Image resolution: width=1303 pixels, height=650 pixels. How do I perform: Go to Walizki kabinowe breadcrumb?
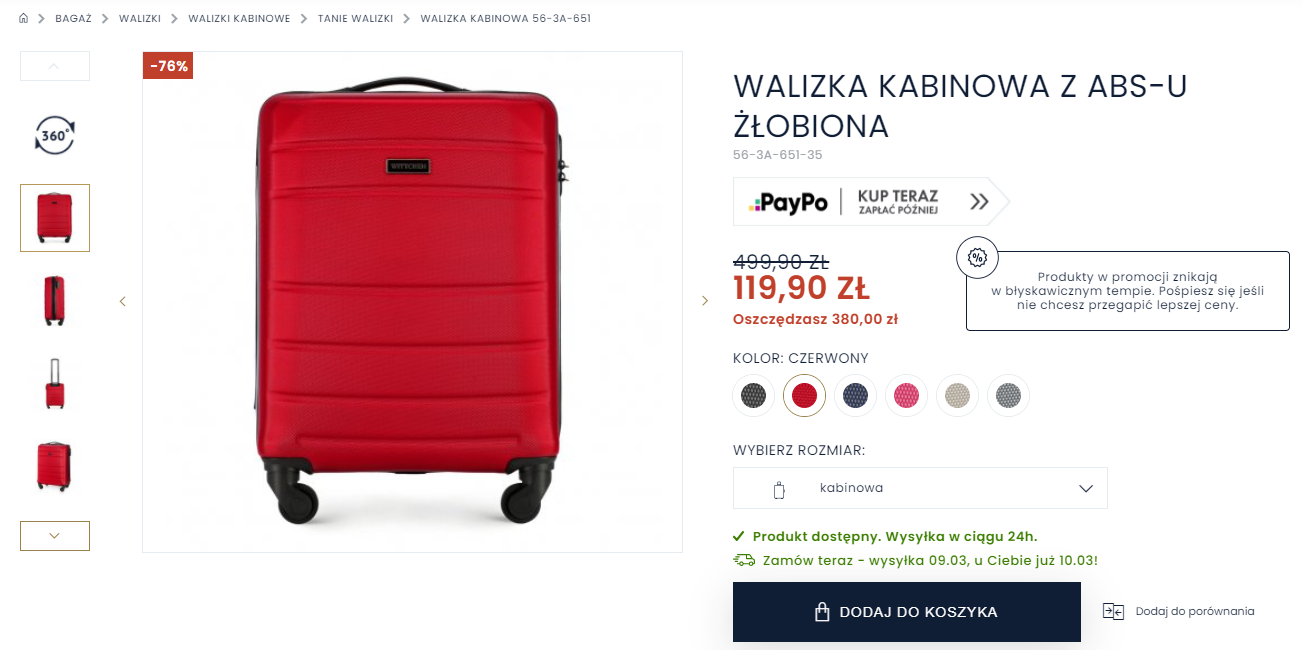pos(239,19)
